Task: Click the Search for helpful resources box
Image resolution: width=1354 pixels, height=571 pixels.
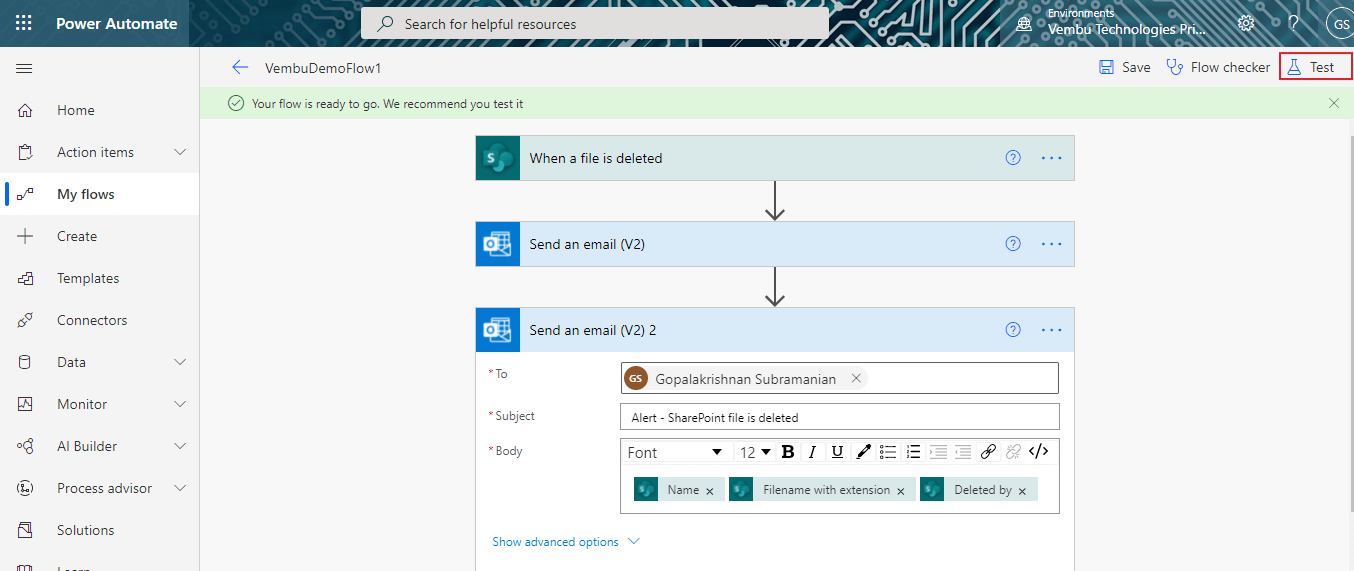Action: coord(595,24)
